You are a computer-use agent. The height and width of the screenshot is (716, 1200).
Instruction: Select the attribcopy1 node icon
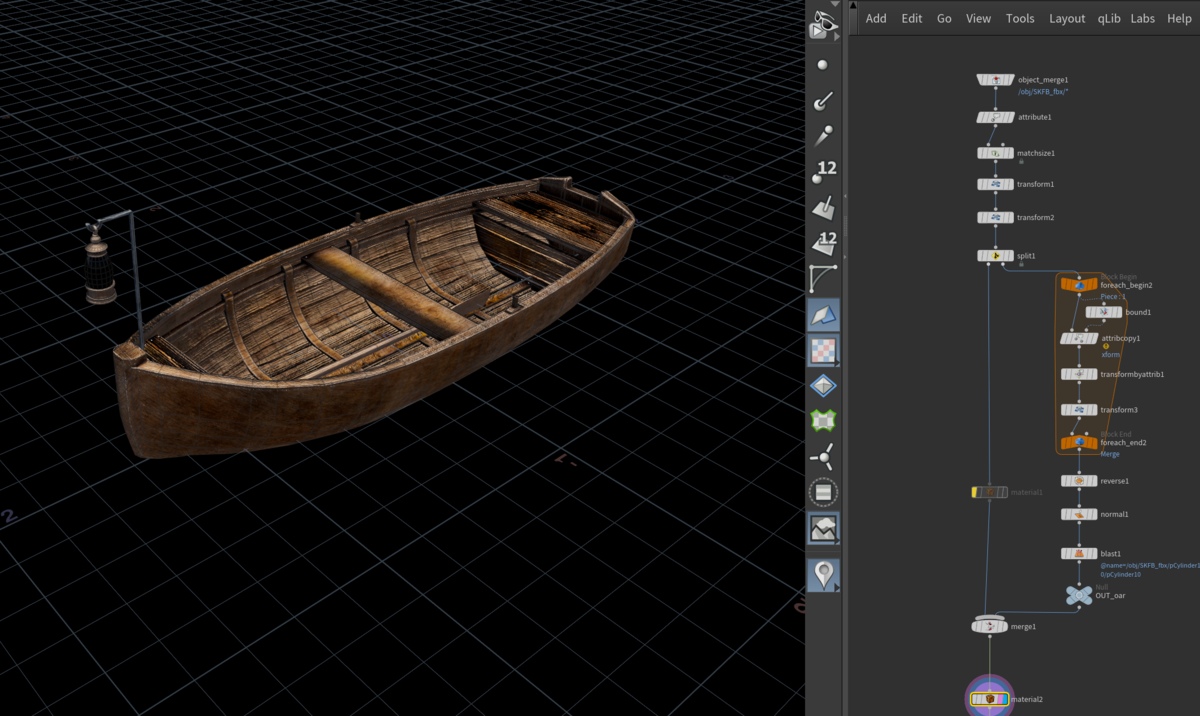click(1079, 338)
